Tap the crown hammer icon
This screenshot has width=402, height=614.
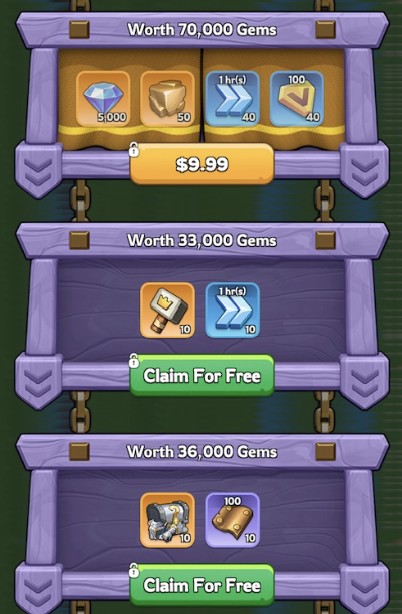[167, 310]
